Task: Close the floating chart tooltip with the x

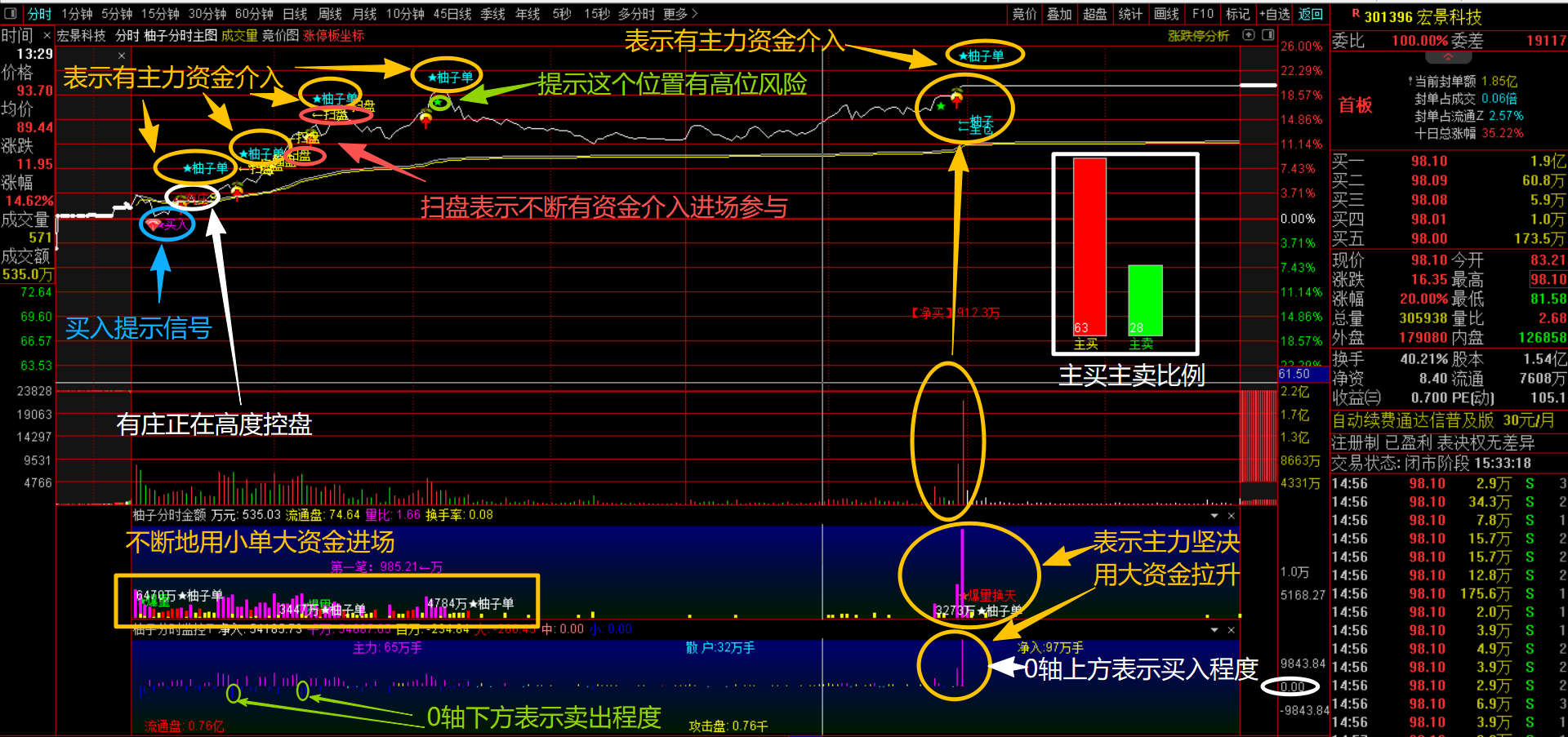Action: pos(122,55)
